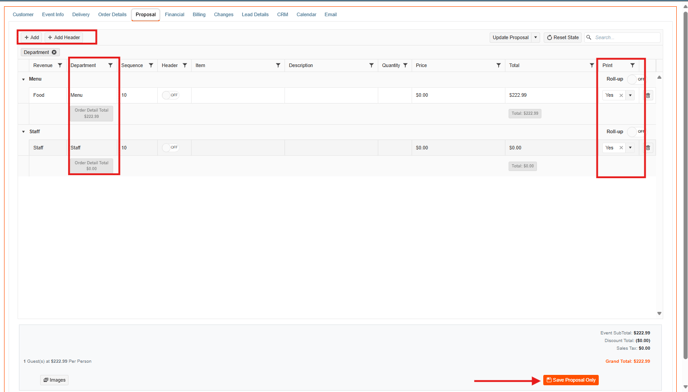Select the Proposal tab
The image size is (688, 392).
coord(146,14)
